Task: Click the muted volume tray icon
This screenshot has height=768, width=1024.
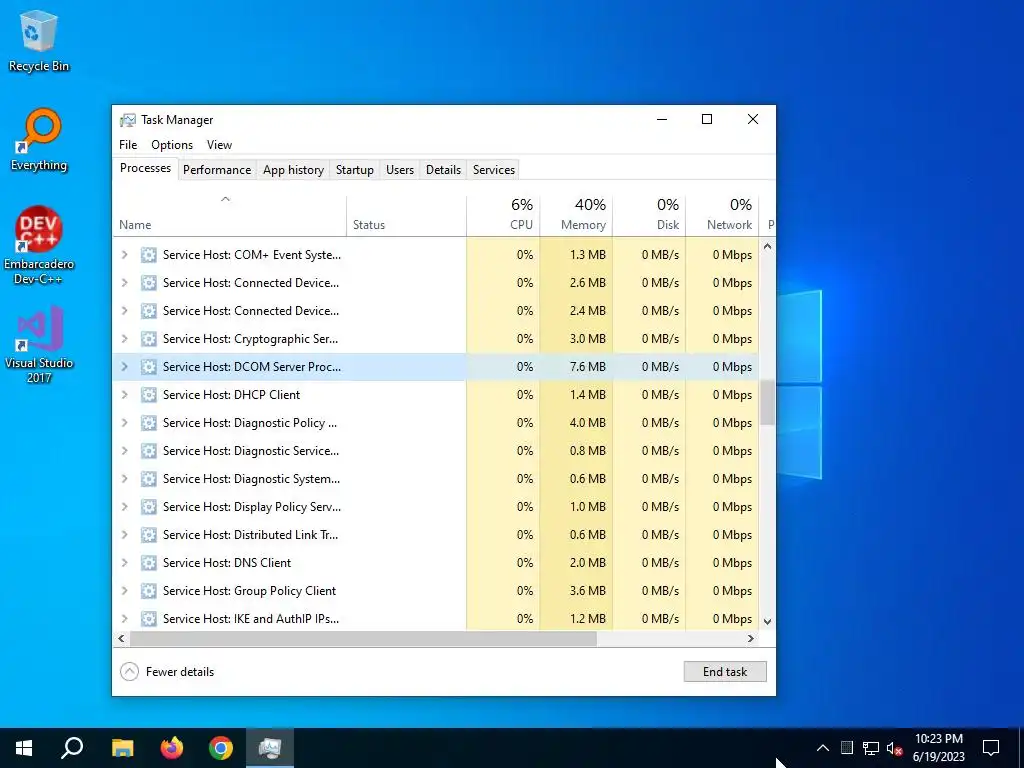Action: [894, 748]
